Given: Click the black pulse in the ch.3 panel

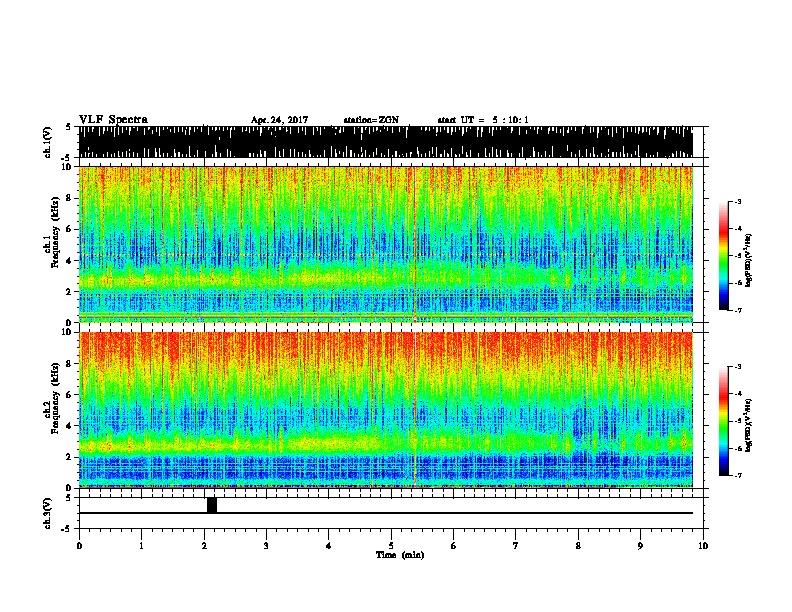Looking at the screenshot, I should coord(212,505).
